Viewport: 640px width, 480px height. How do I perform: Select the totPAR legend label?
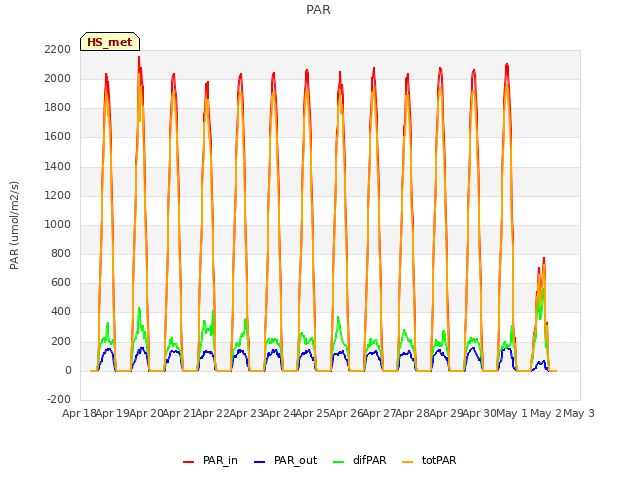pos(439,460)
